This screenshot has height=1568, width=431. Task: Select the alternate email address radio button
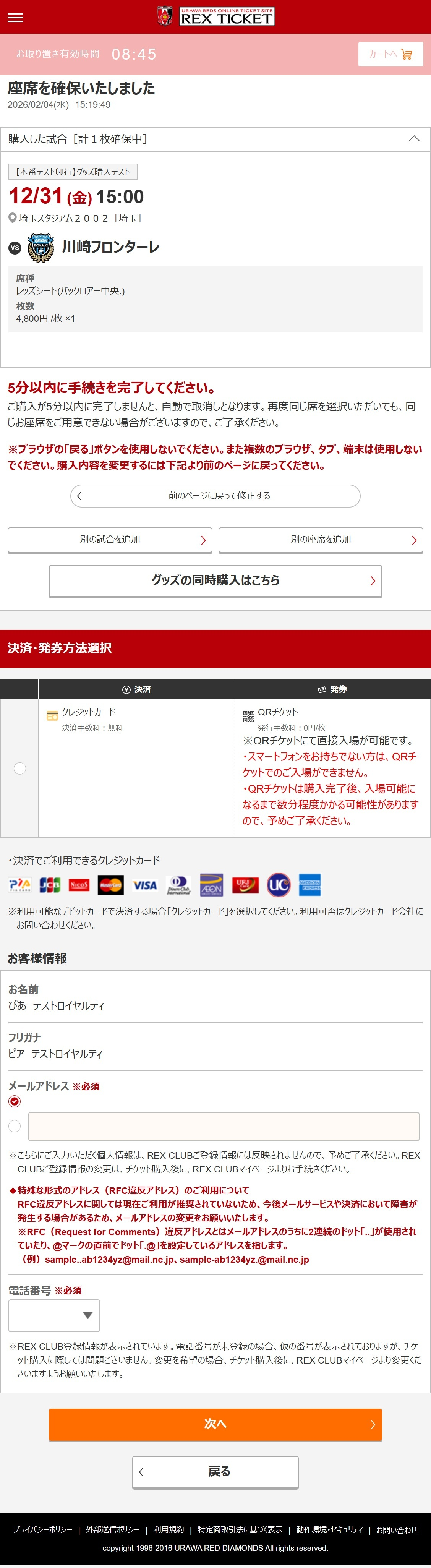pyautogui.click(x=15, y=1126)
